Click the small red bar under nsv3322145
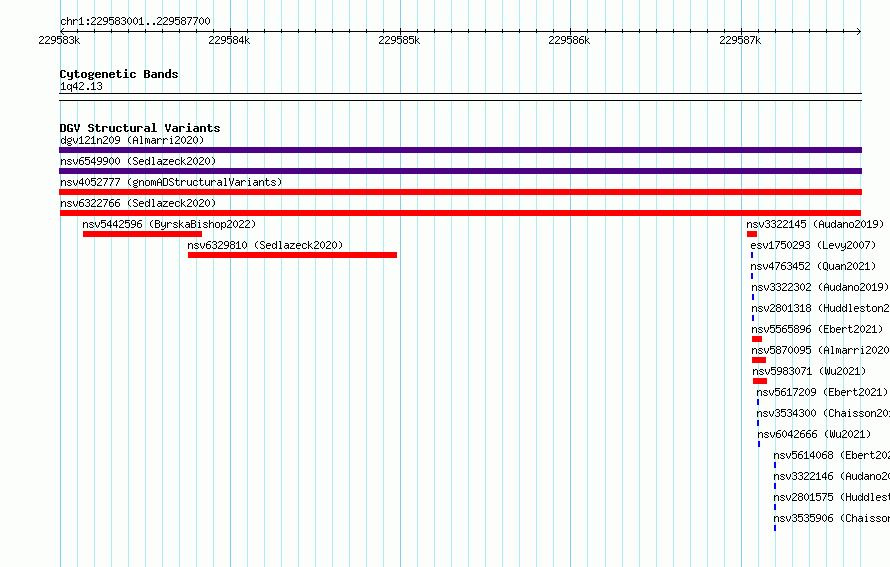The height and width of the screenshot is (567, 890). pos(752,234)
